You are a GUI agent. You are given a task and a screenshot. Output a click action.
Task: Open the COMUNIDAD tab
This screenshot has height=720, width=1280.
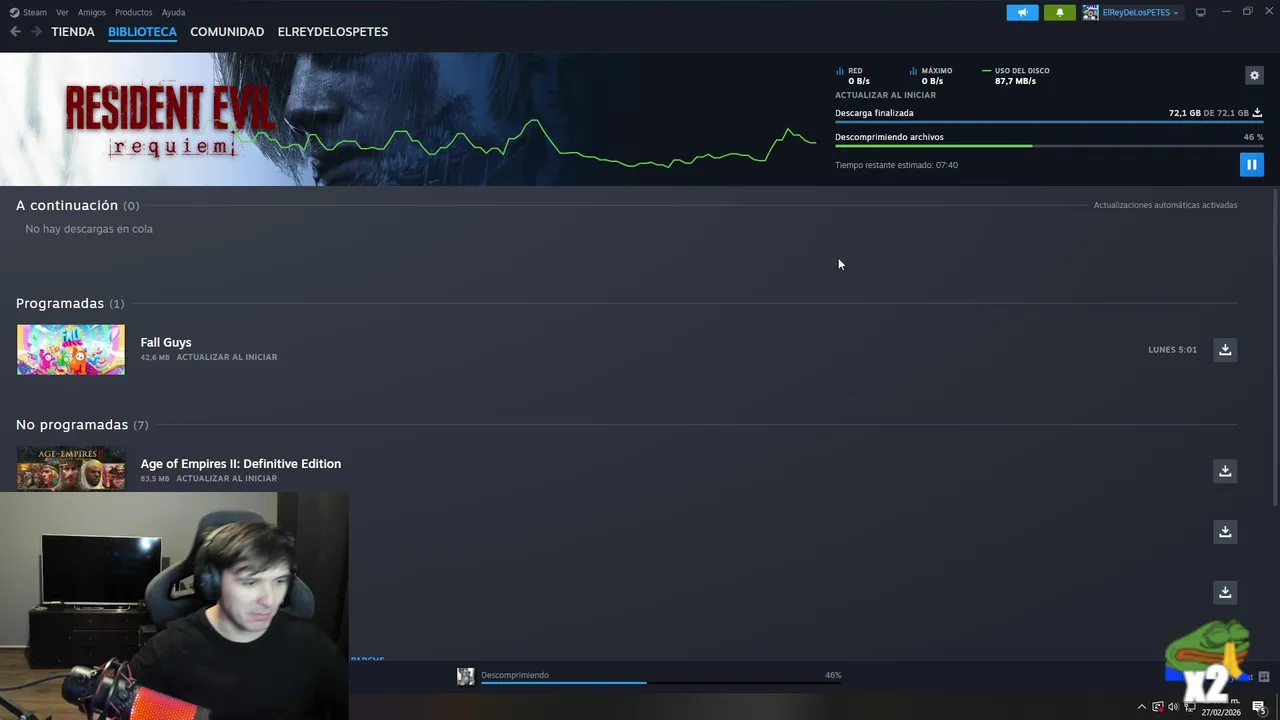coord(227,32)
